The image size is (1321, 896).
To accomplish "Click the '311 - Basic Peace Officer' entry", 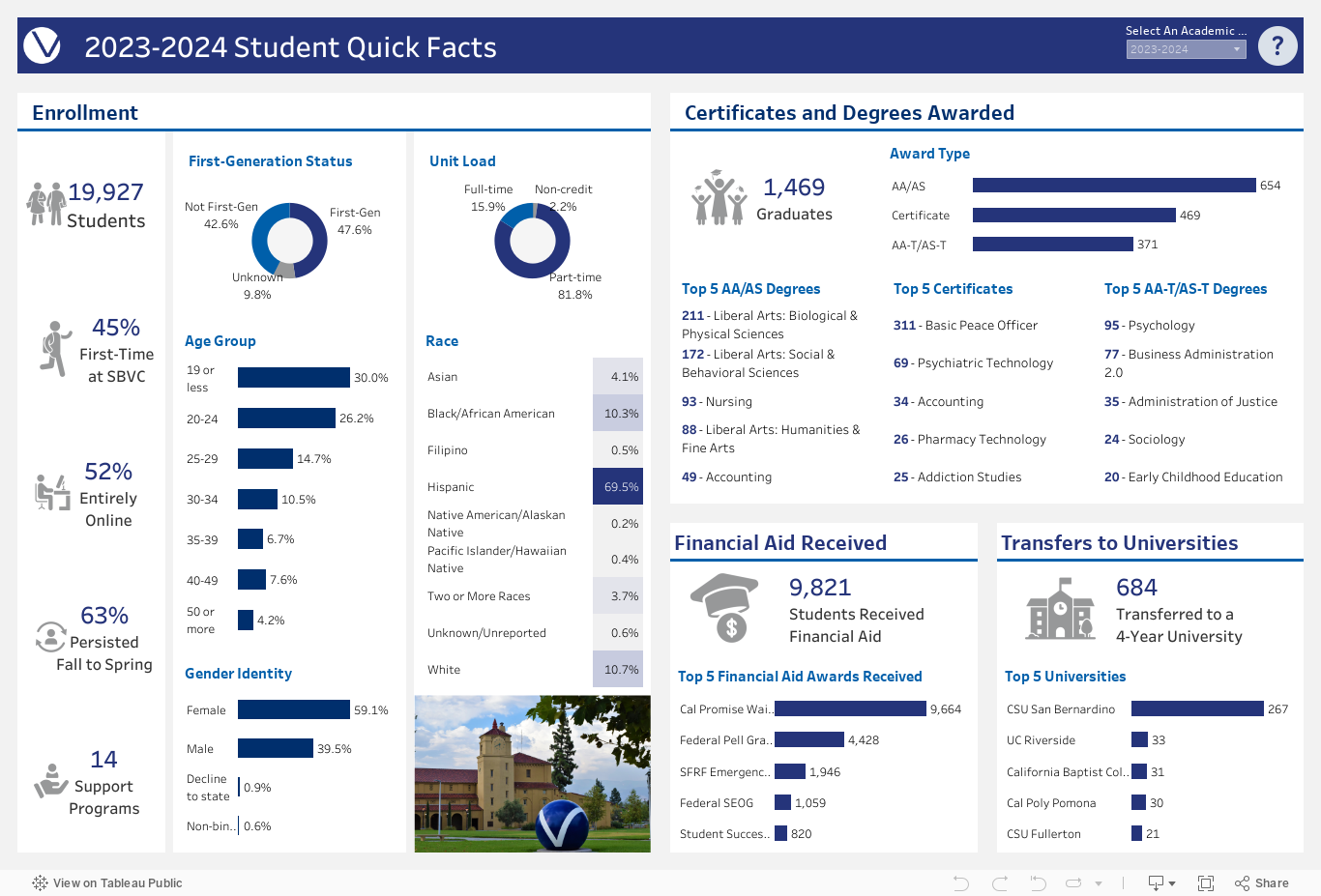I will [965, 326].
